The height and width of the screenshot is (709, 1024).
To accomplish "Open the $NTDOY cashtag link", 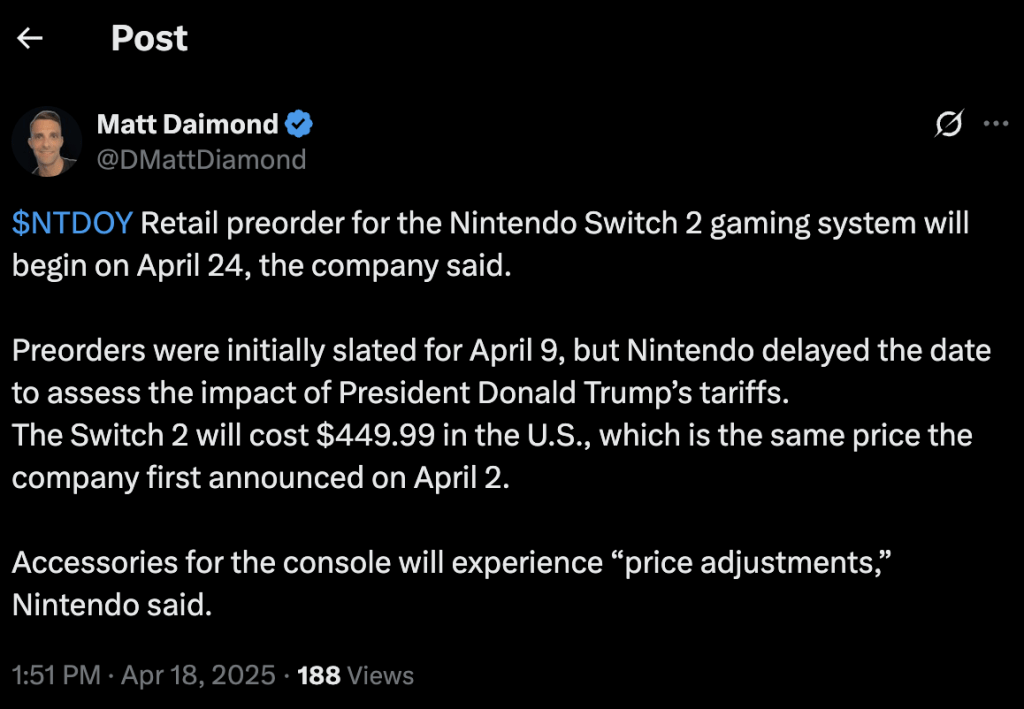I will click(x=72, y=223).
